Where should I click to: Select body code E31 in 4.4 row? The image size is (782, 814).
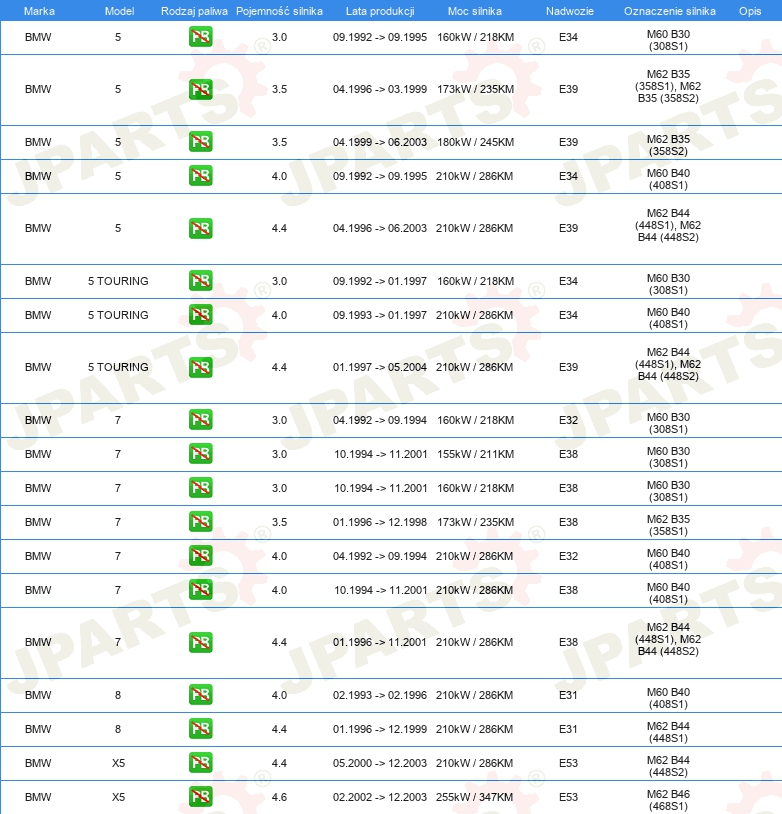568,729
